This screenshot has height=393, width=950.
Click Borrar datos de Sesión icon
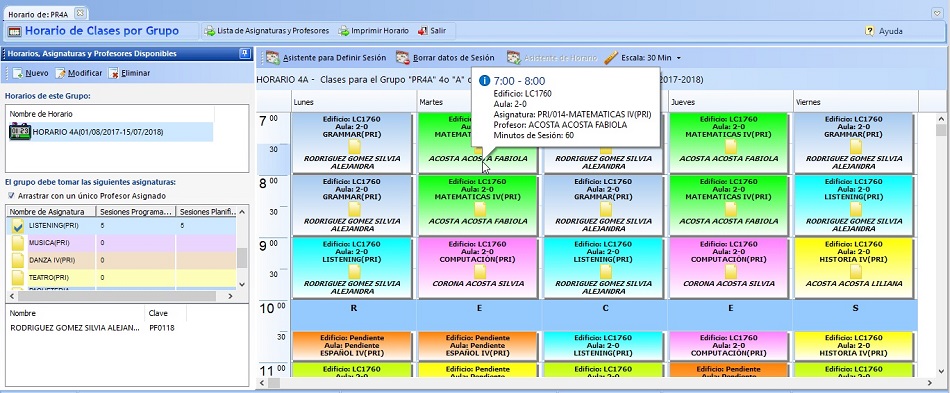click(x=403, y=58)
